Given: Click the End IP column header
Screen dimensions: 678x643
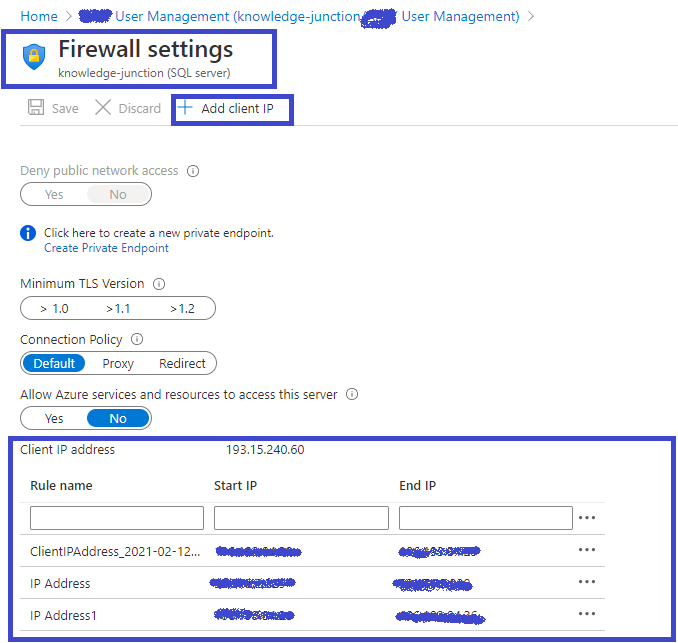Looking at the screenshot, I should (418, 486).
